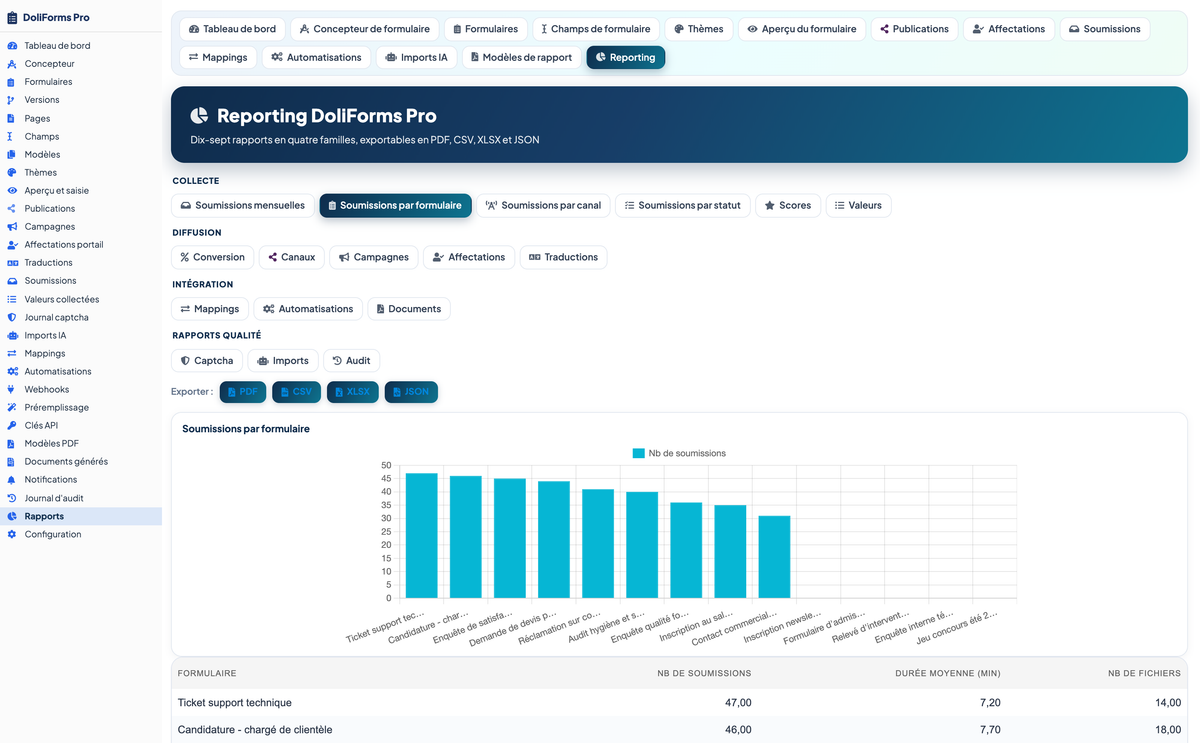Click the Campagnes megaphone icon in sidebar
1200x743 pixels.
pyautogui.click(x=12, y=227)
